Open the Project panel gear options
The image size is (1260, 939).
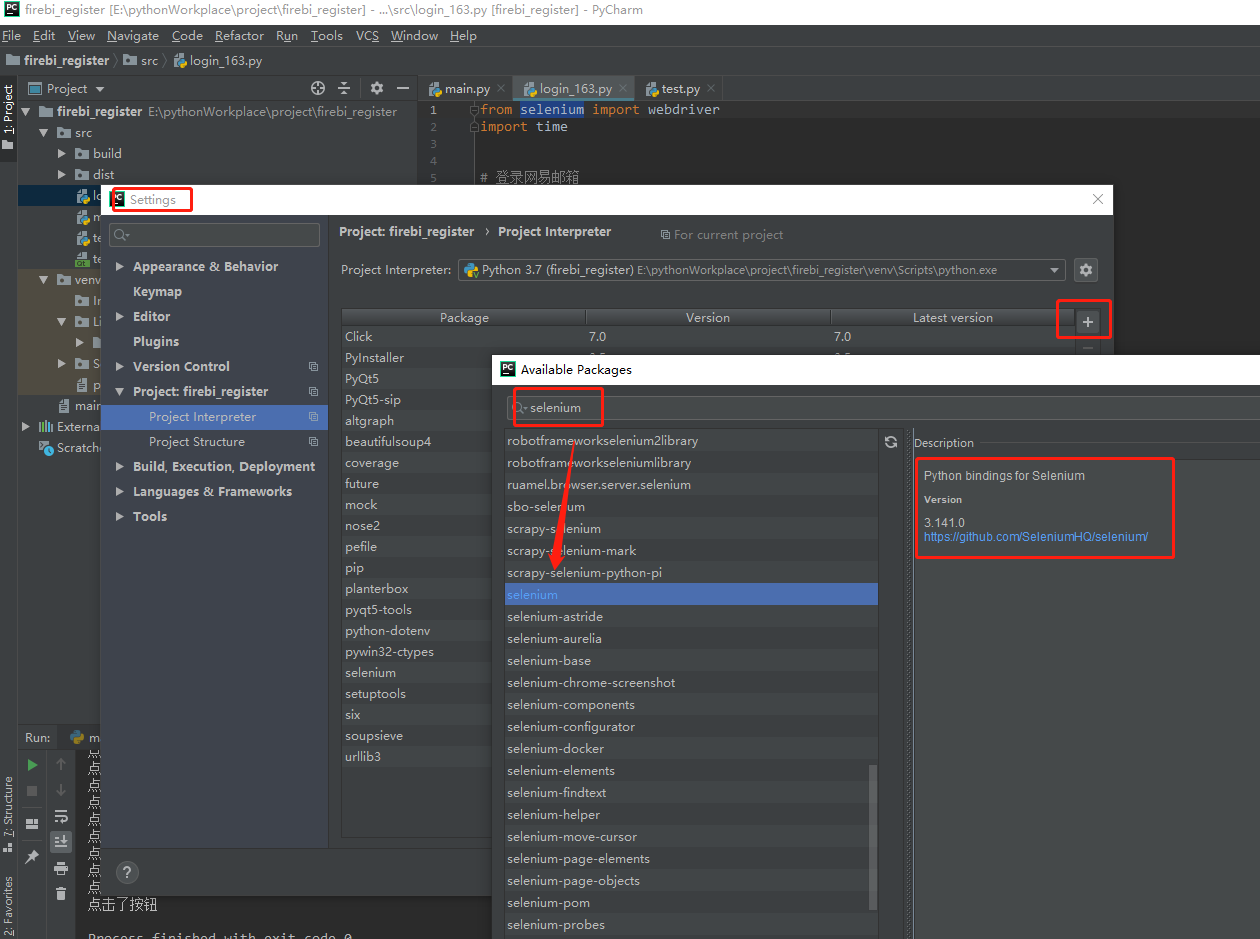click(377, 88)
